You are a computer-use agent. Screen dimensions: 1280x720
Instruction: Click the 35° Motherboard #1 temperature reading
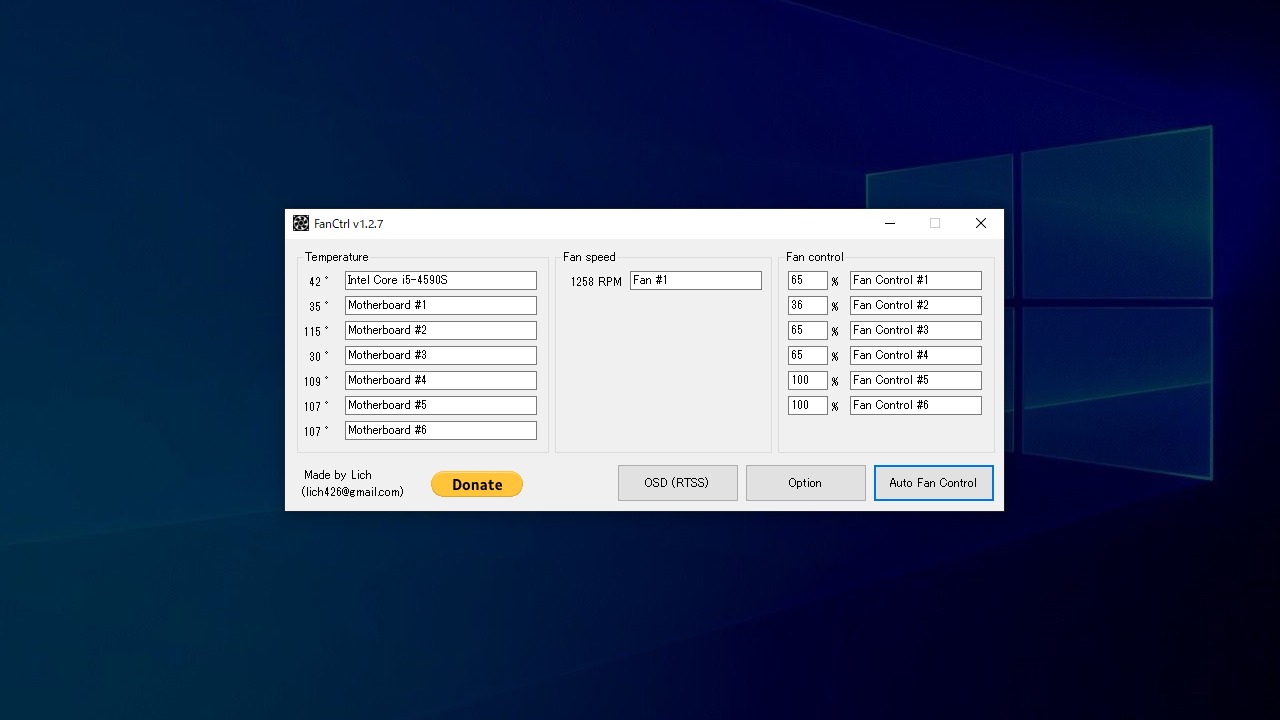coord(318,307)
